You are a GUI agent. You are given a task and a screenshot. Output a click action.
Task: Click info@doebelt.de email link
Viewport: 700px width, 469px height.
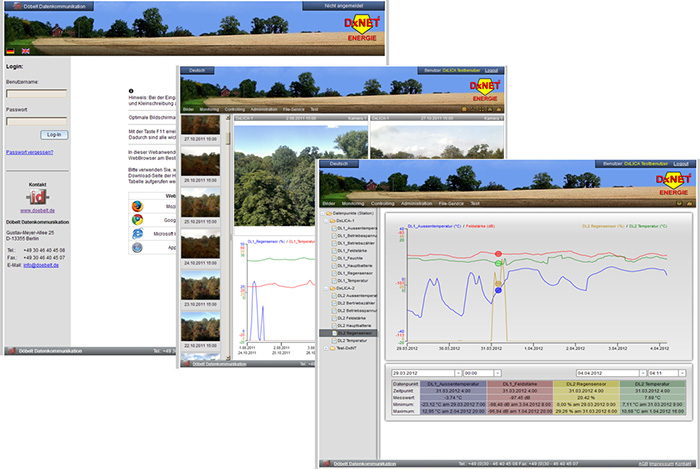tap(41, 265)
